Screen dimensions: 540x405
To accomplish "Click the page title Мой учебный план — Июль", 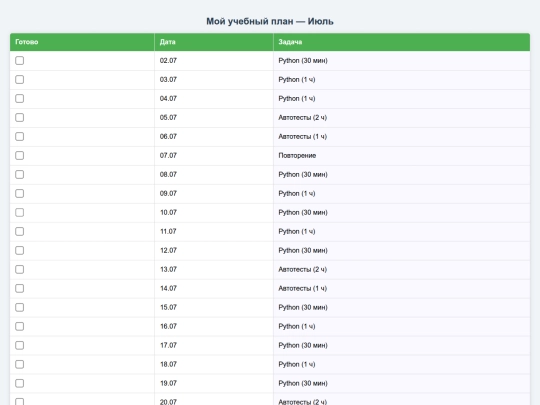I will tap(270, 21).
